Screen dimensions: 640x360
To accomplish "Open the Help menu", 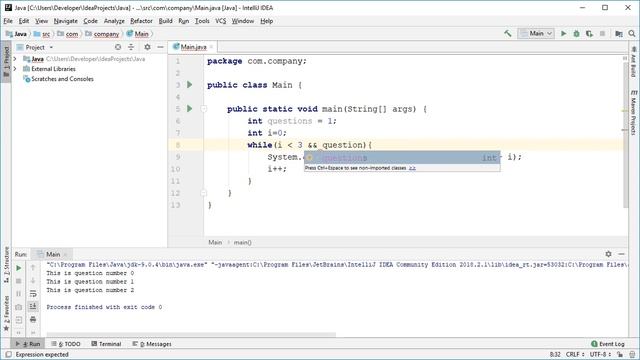I will (x=267, y=21).
